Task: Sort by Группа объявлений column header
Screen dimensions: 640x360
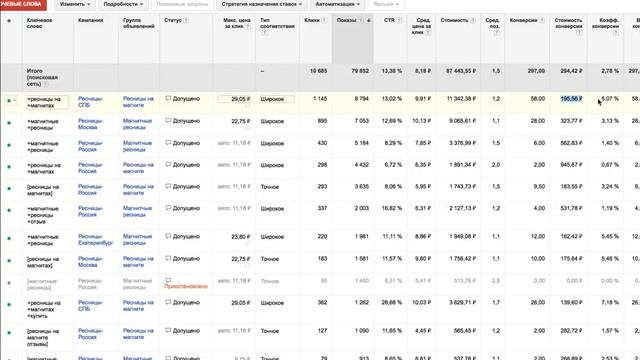Action: (x=138, y=23)
